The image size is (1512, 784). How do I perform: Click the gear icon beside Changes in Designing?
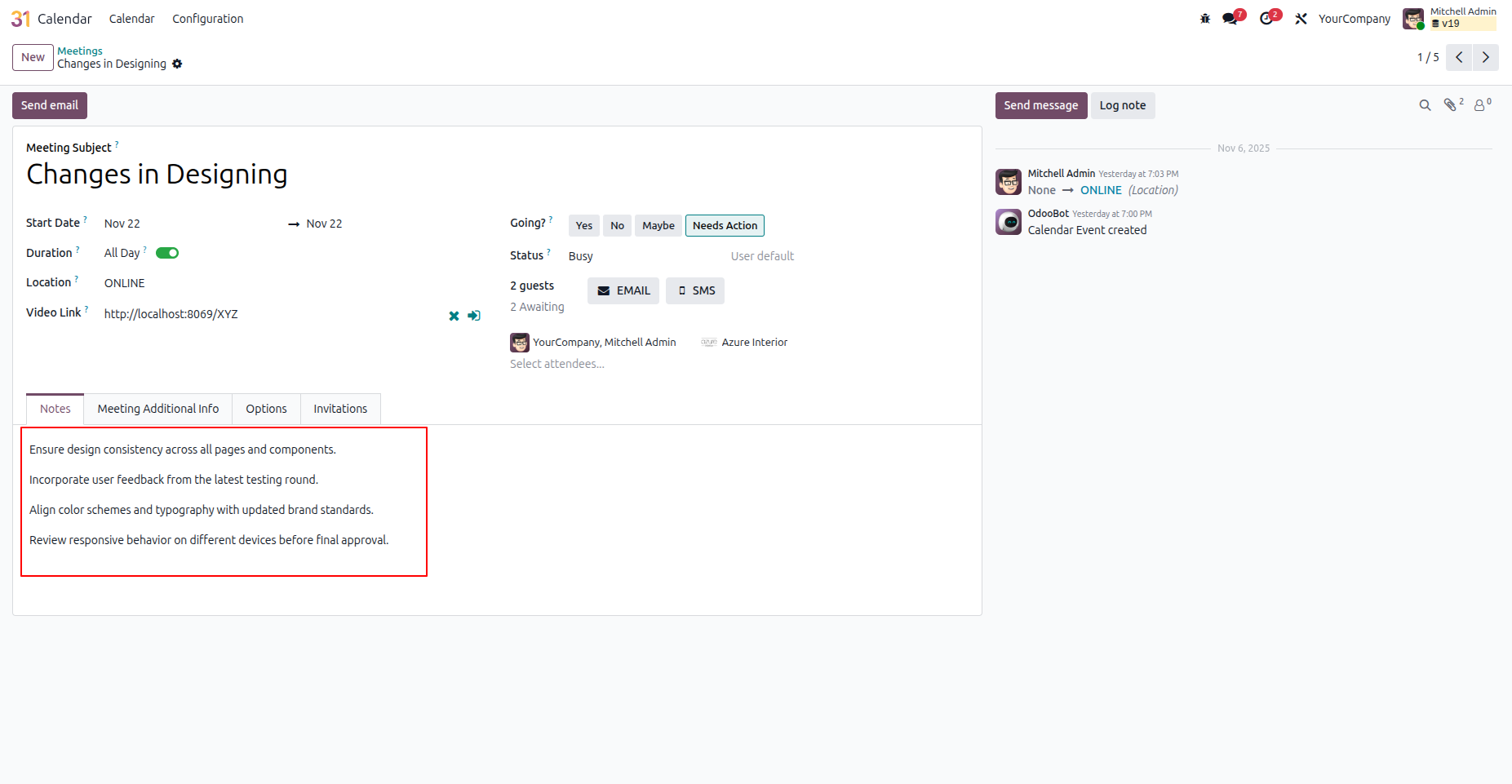pyautogui.click(x=177, y=64)
